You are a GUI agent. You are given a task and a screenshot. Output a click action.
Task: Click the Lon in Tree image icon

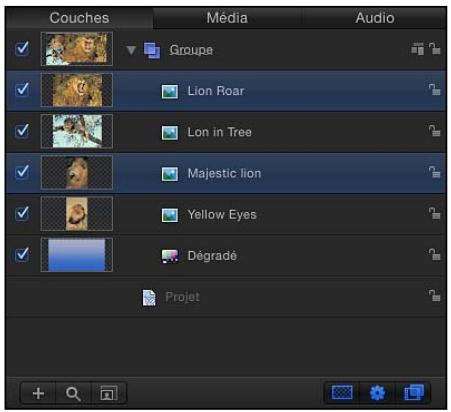pyautogui.click(x=170, y=133)
